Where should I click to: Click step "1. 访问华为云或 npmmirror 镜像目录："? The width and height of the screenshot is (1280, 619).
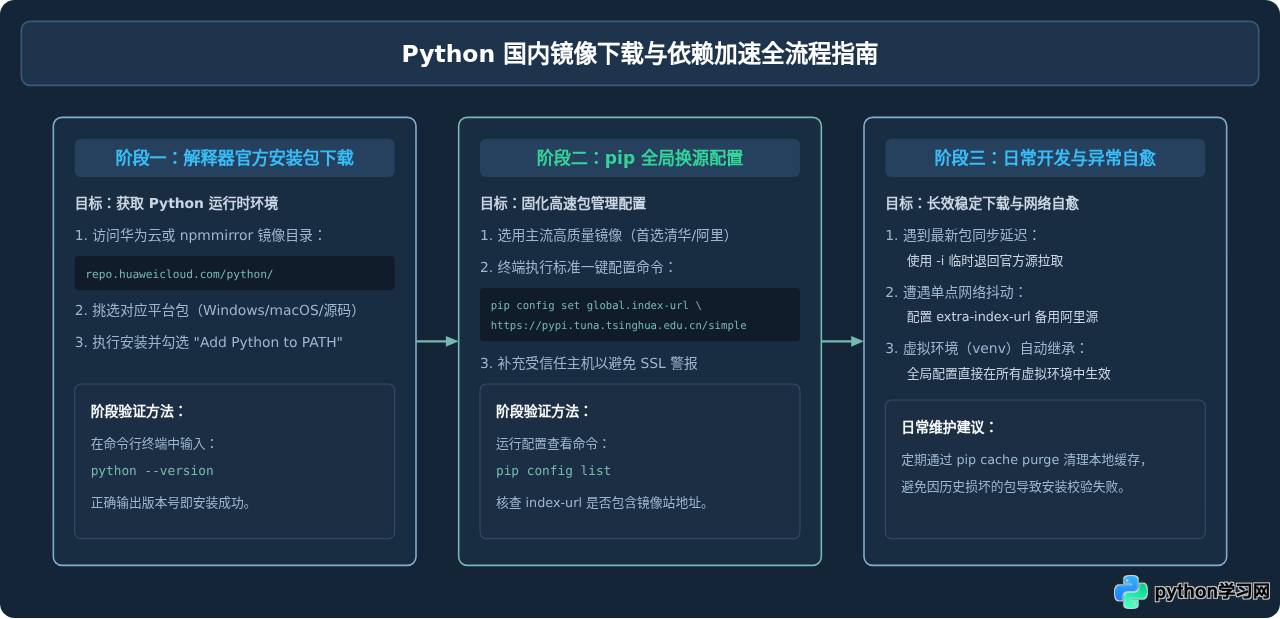[x=200, y=236]
